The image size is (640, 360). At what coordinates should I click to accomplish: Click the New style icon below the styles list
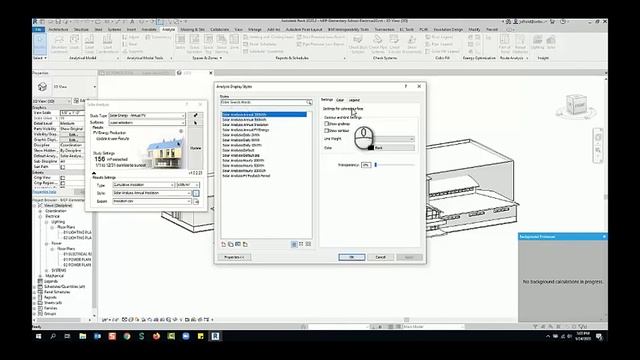tap(224, 244)
